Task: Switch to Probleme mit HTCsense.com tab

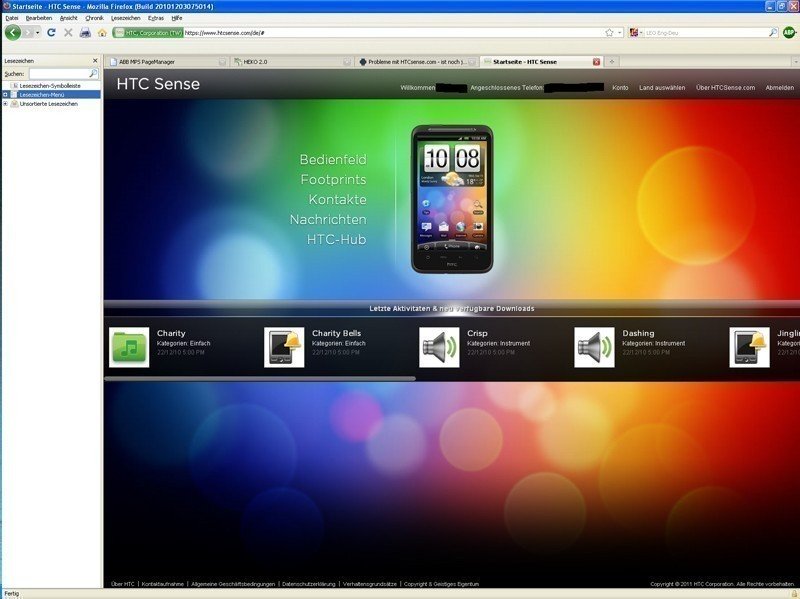Action: coord(416,62)
